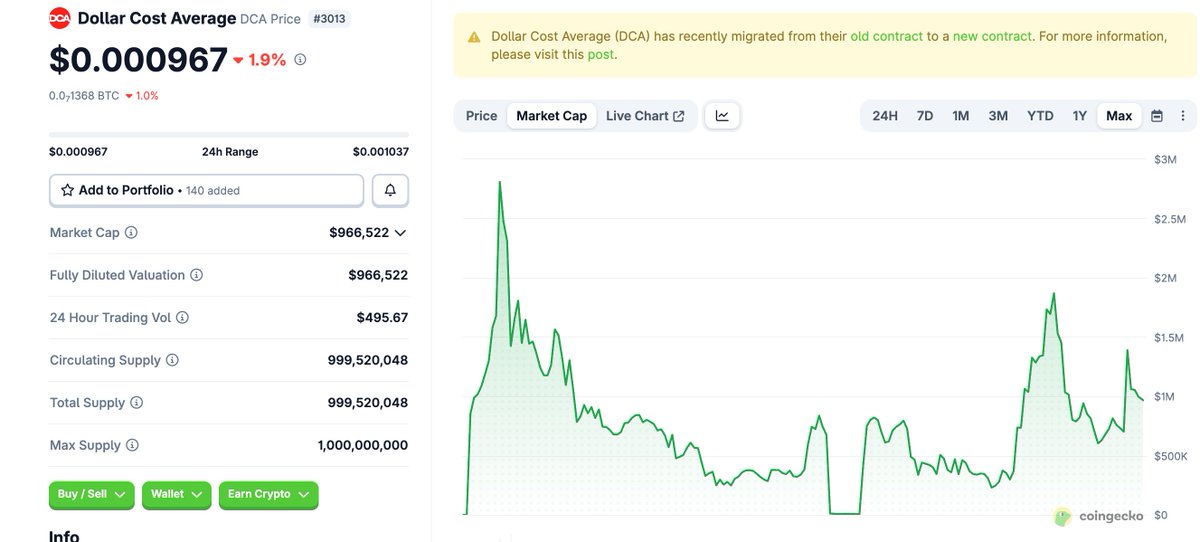This screenshot has height=542, width=1200.
Task: Click the 24h Range progress bar
Action: (x=229, y=135)
